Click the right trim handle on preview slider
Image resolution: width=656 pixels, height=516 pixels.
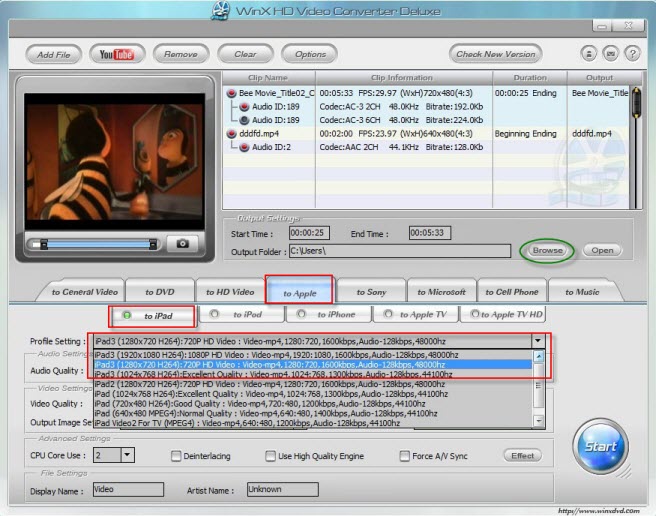[153, 244]
